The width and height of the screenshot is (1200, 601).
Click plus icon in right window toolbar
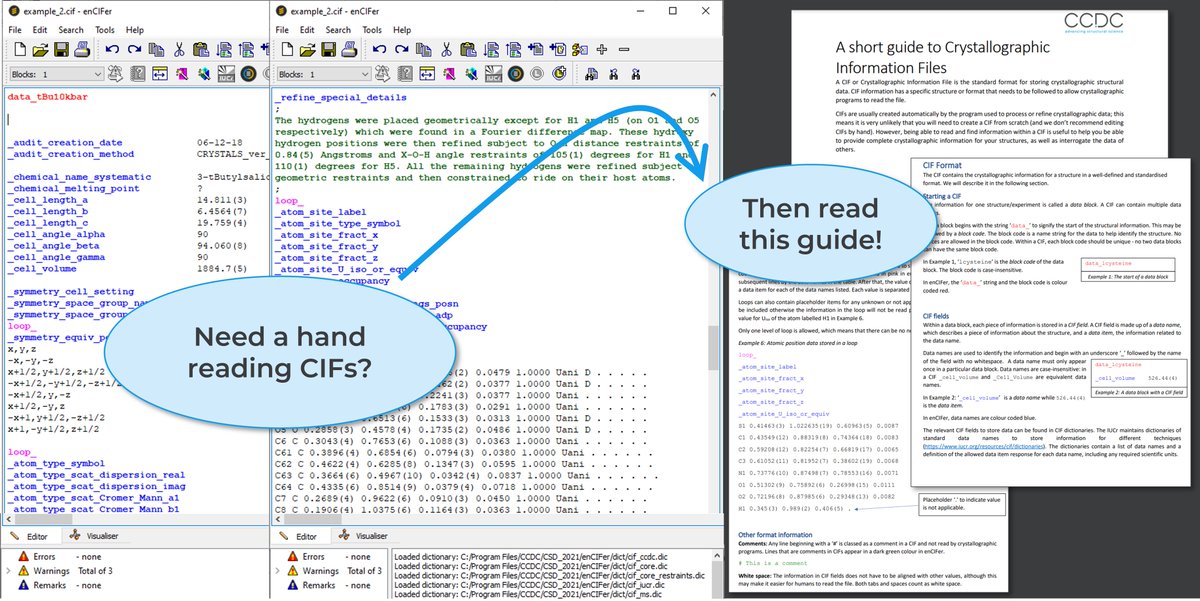(x=602, y=49)
